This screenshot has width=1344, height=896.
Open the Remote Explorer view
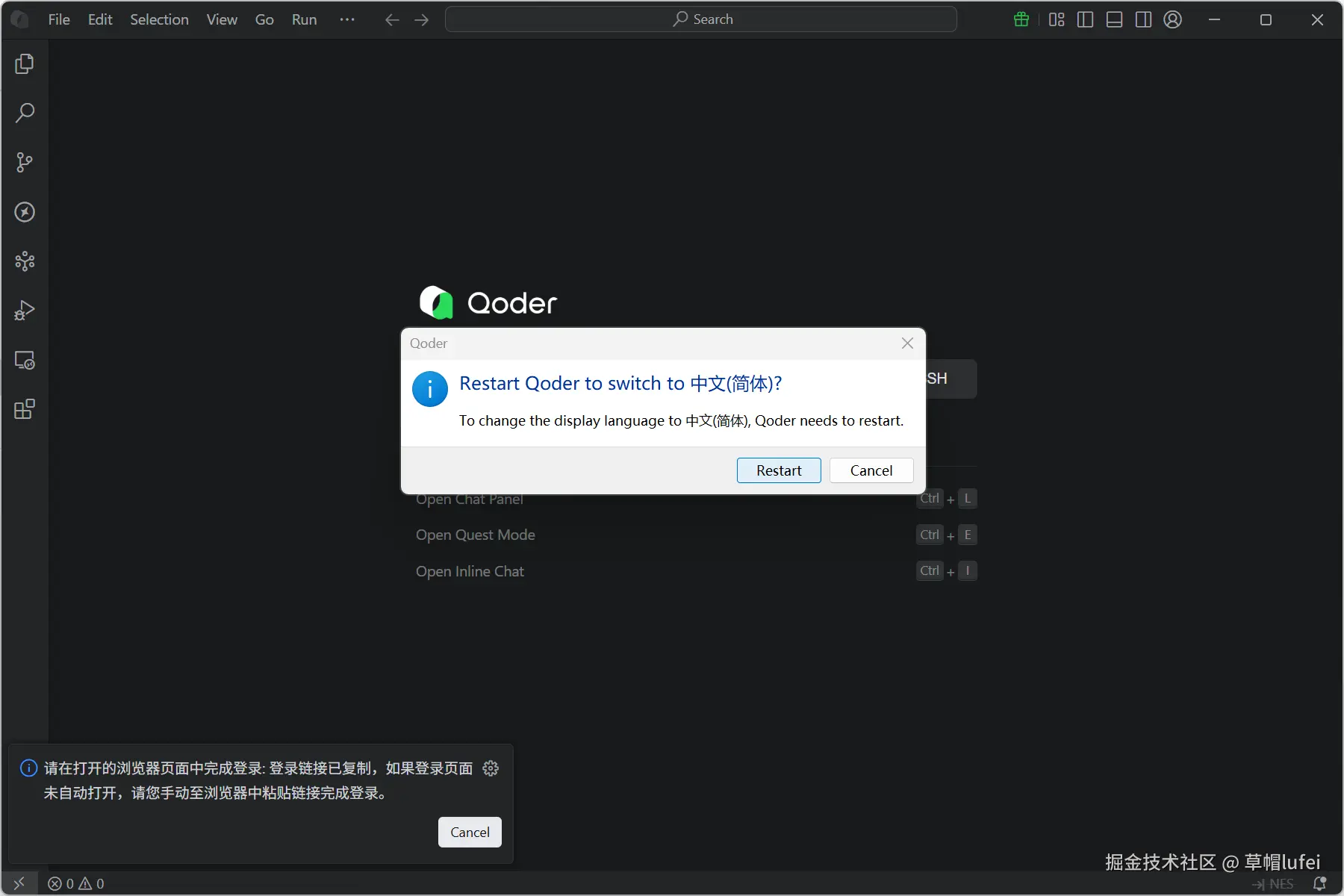25,360
